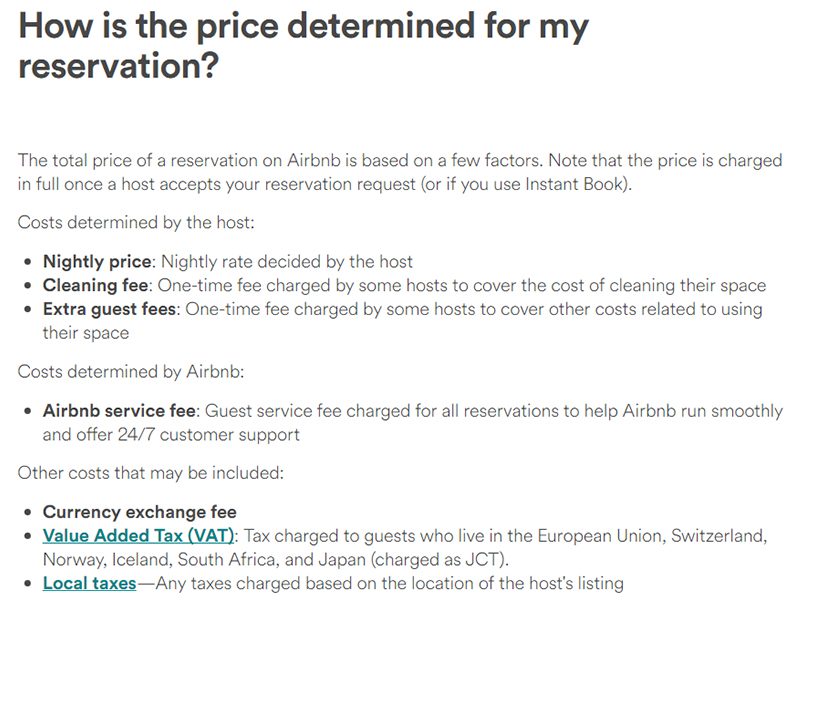814x702 pixels.
Task: Click the 'Costs determined by the host' line
Action: [136, 222]
